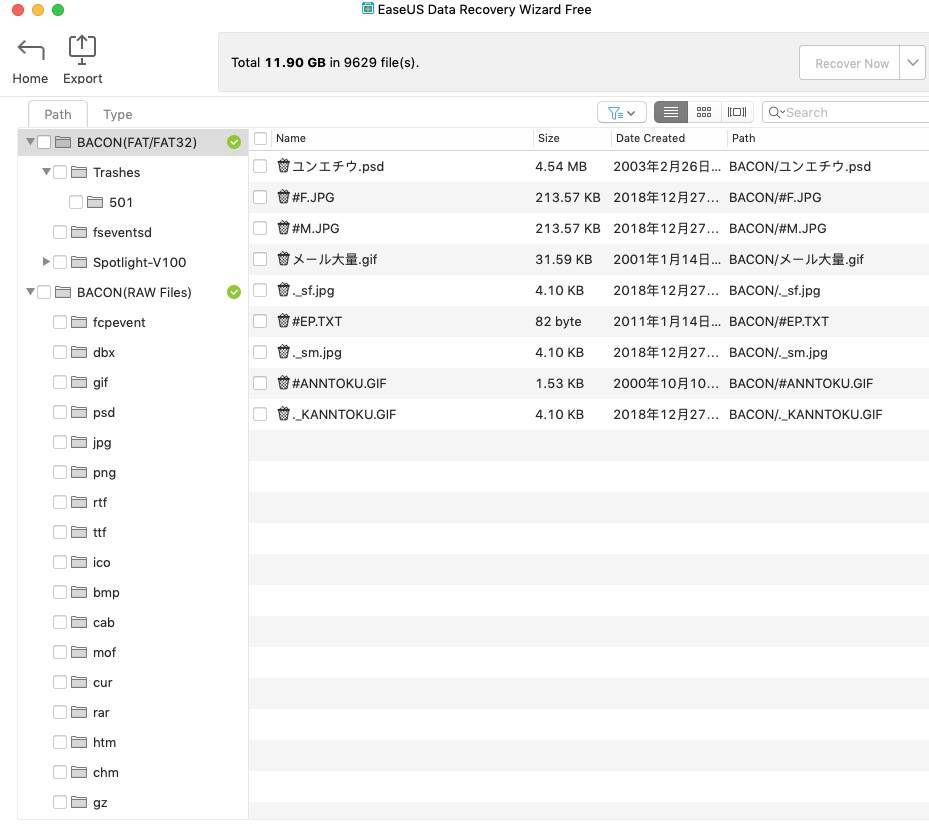Select the cab folder in tree
The image size is (929, 831).
104,623
